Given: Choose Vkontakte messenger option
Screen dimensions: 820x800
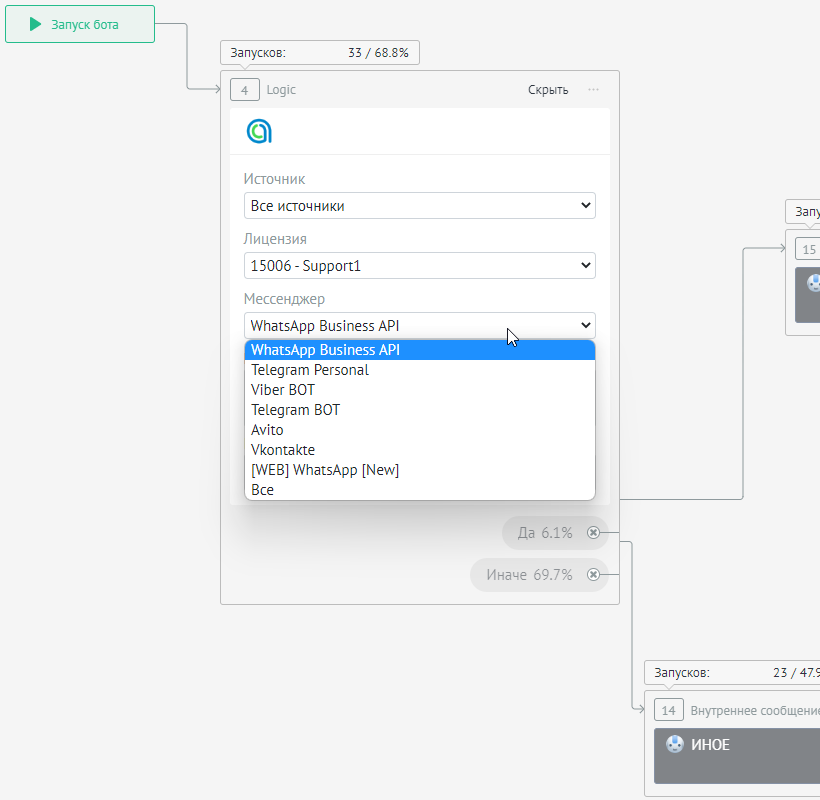Looking at the screenshot, I should point(283,450).
